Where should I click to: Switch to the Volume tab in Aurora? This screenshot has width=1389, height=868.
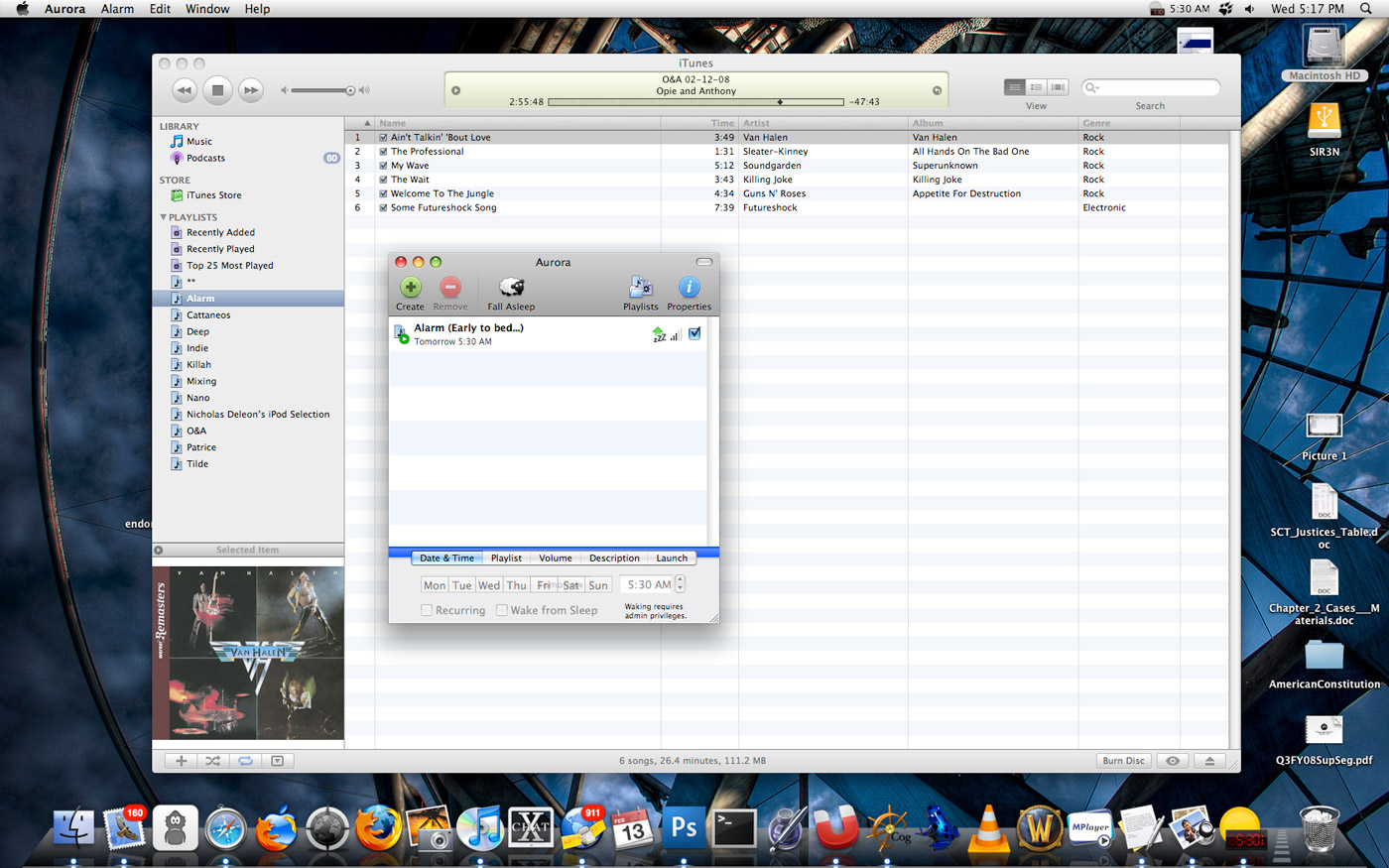(555, 558)
